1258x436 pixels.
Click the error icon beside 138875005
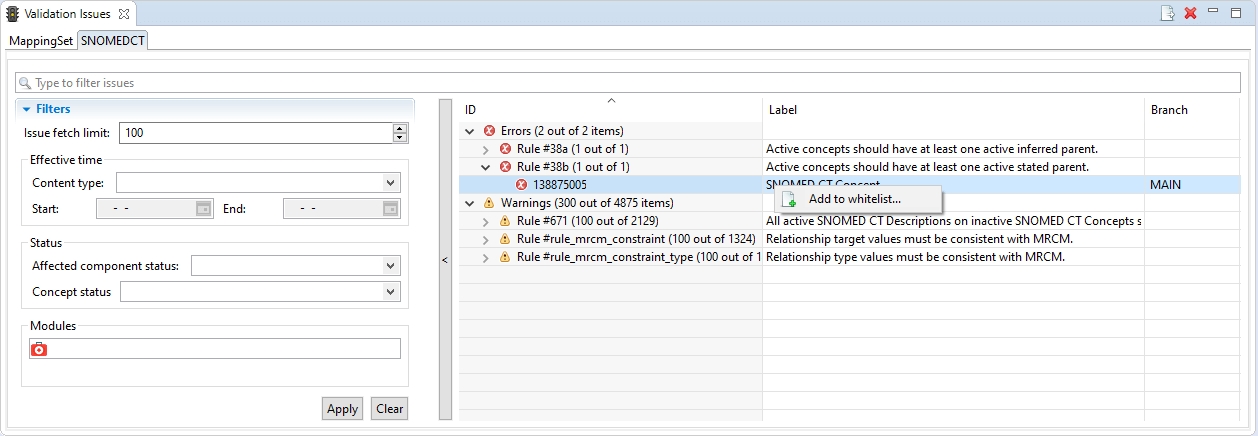[521, 185]
